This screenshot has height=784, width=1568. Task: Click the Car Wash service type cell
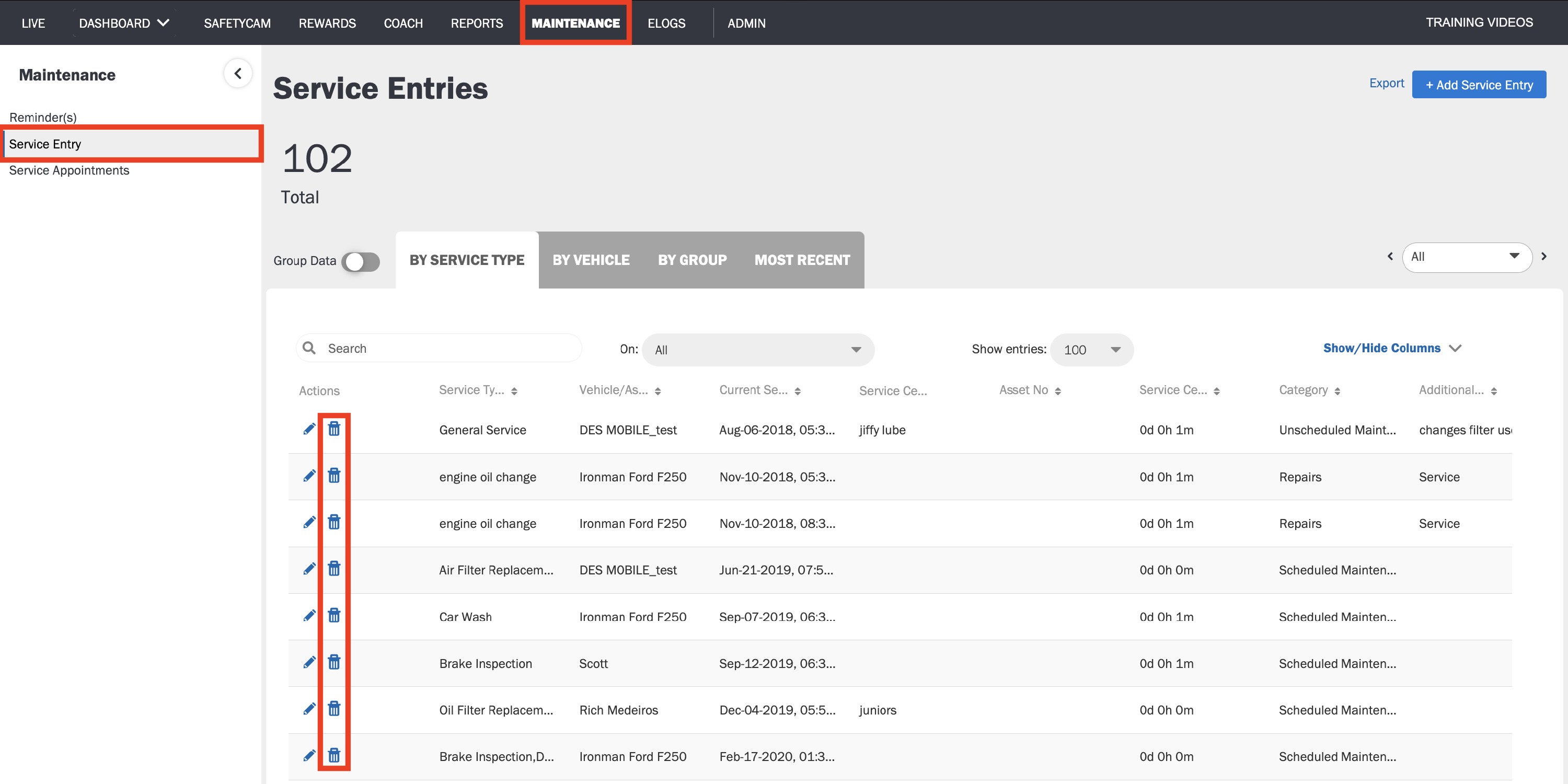pos(465,617)
